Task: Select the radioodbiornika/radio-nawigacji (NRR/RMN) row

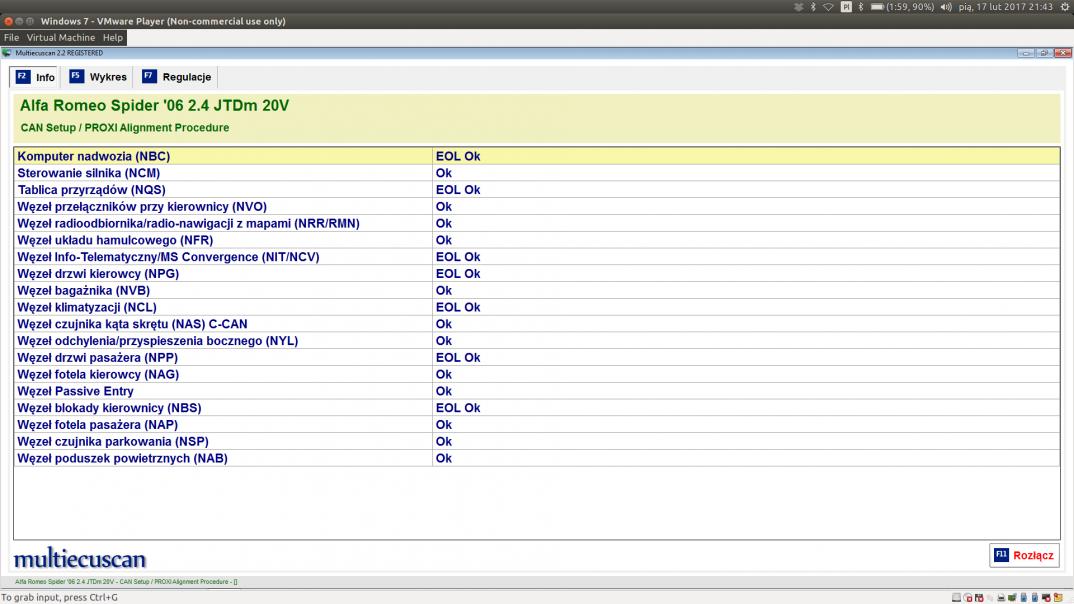Action: tap(536, 223)
